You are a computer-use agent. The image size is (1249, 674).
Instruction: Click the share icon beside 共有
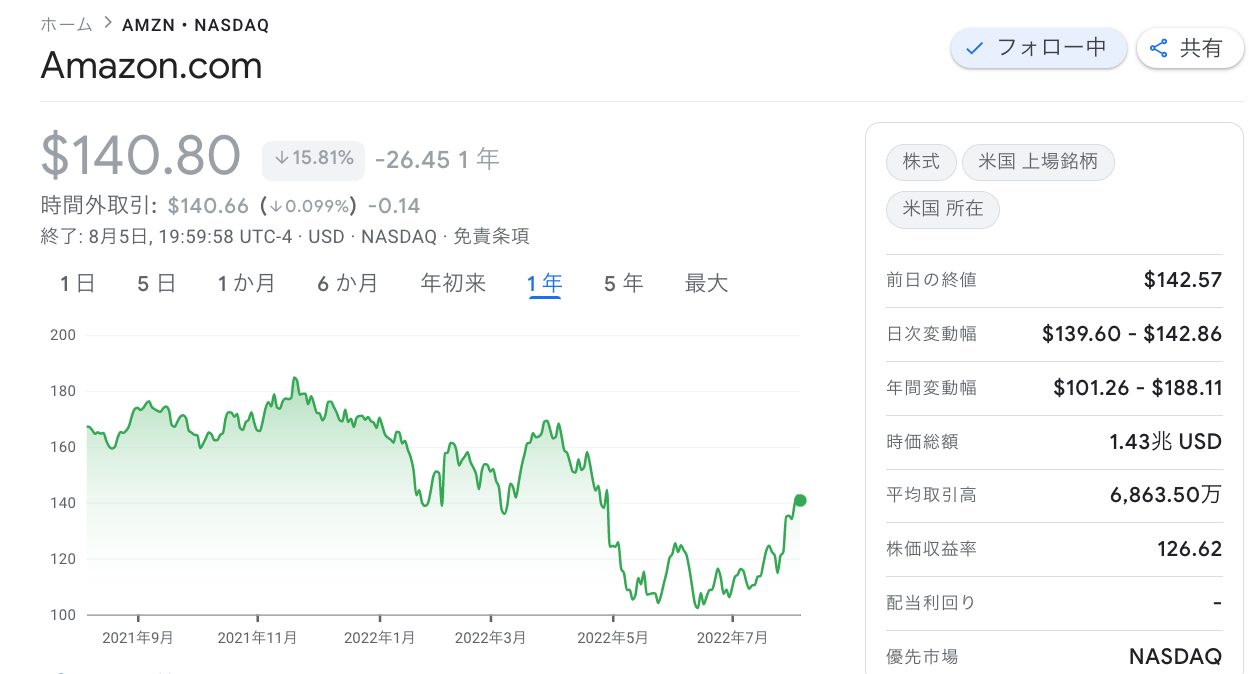(x=1159, y=48)
